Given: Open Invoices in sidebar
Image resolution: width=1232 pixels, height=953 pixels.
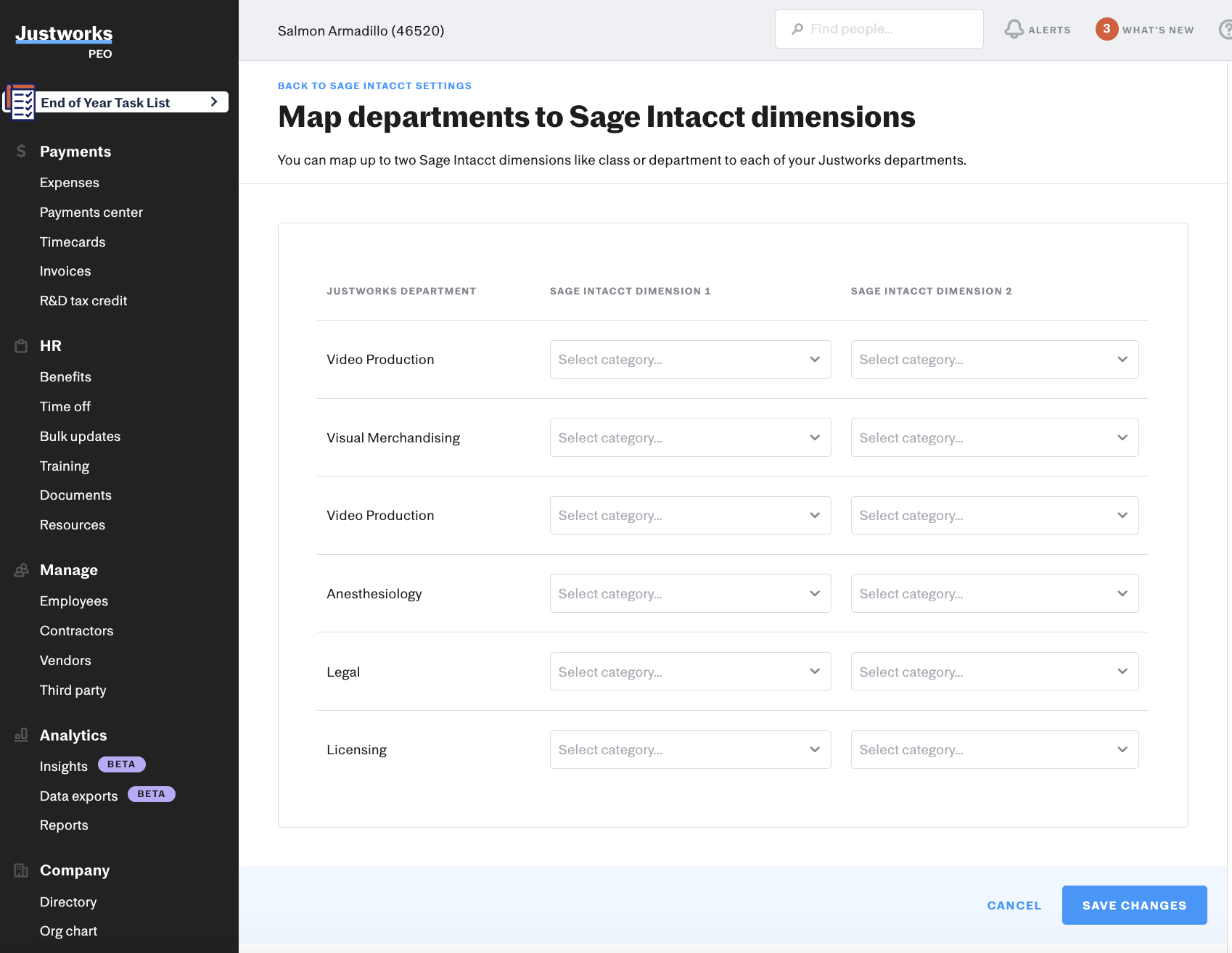Looking at the screenshot, I should click(x=65, y=271).
